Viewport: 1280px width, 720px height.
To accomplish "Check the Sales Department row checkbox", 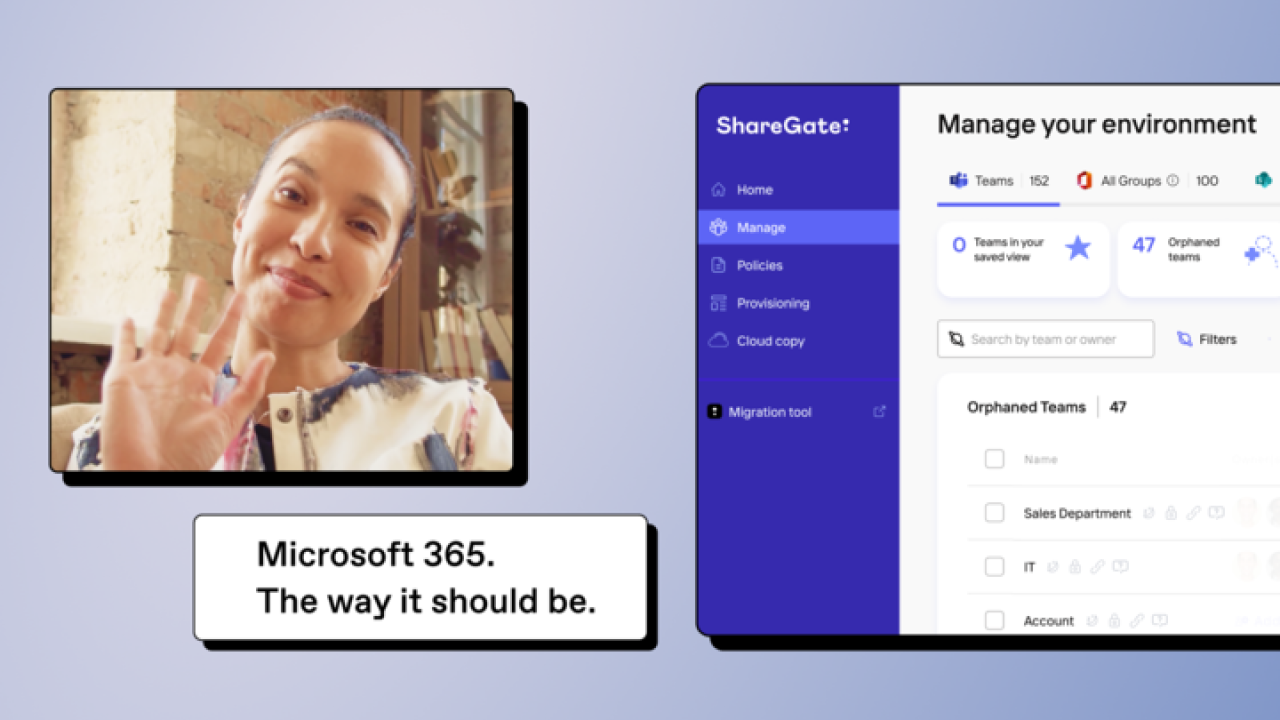I will click(994, 513).
